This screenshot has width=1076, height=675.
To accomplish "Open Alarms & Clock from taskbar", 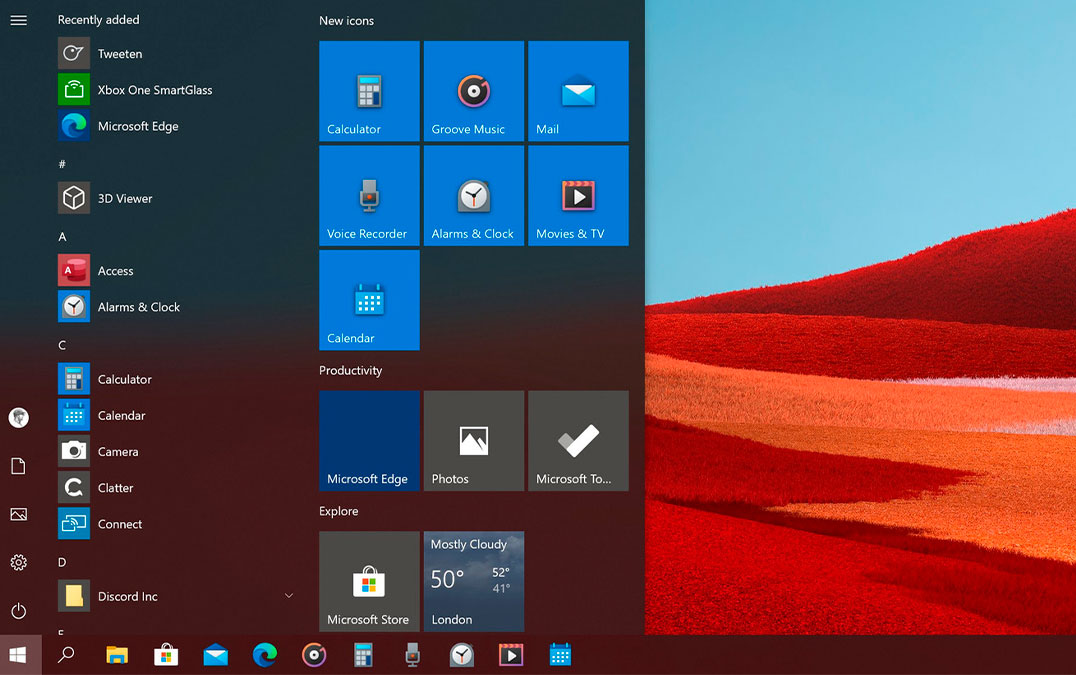I will click(462, 655).
